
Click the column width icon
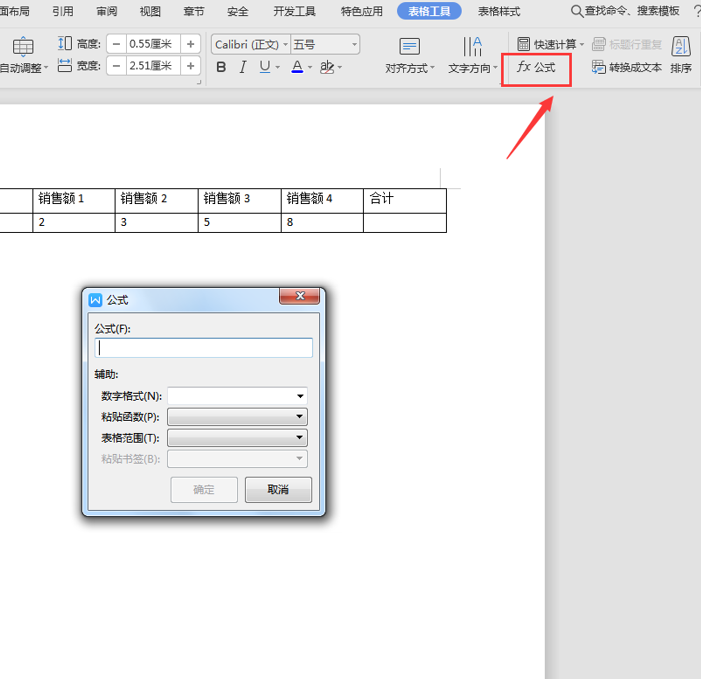click(65, 66)
